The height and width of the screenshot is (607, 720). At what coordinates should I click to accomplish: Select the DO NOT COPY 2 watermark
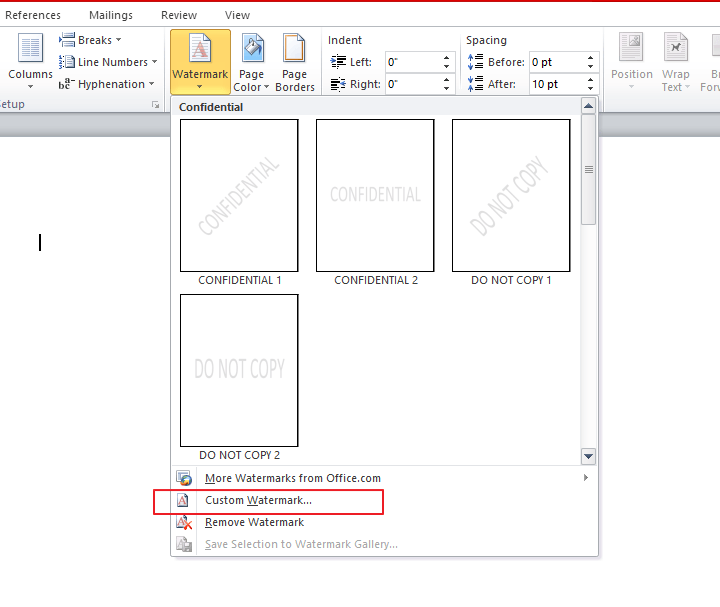[x=239, y=371]
